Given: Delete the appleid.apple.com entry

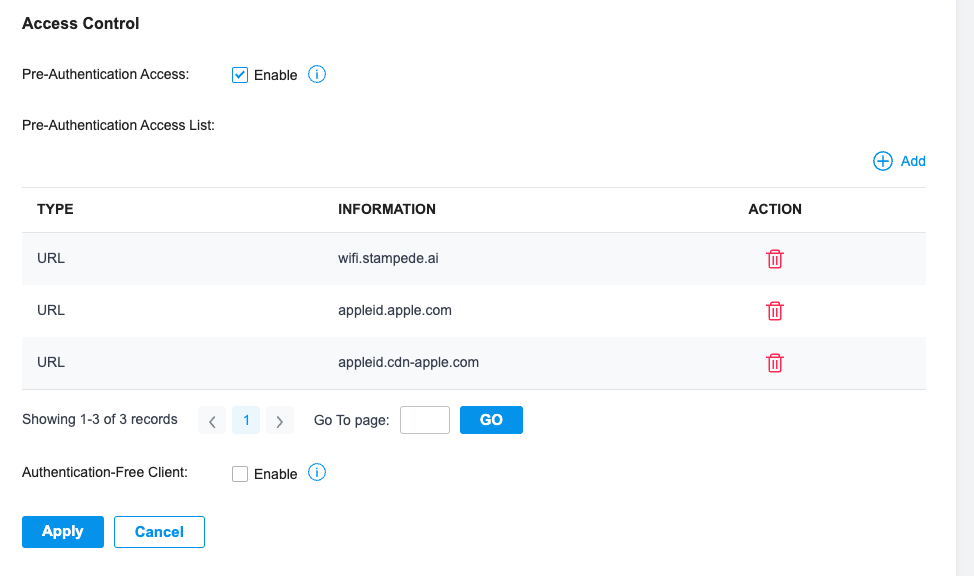Looking at the screenshot, I should point(775,311).
